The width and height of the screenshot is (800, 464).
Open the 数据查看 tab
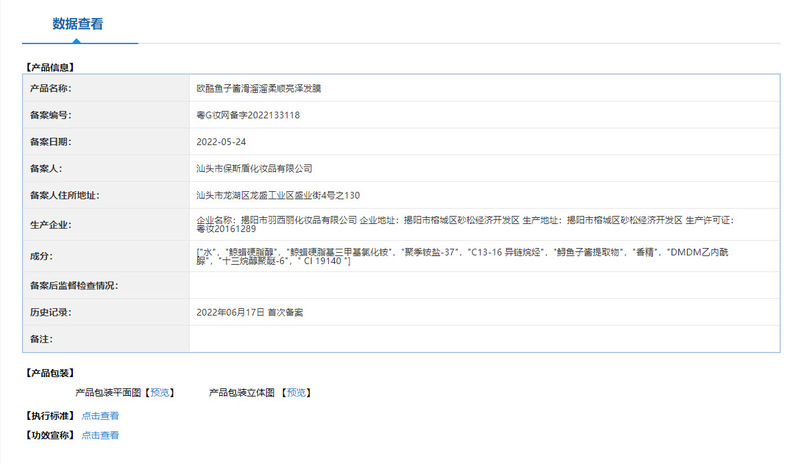(x=78, y=24)
